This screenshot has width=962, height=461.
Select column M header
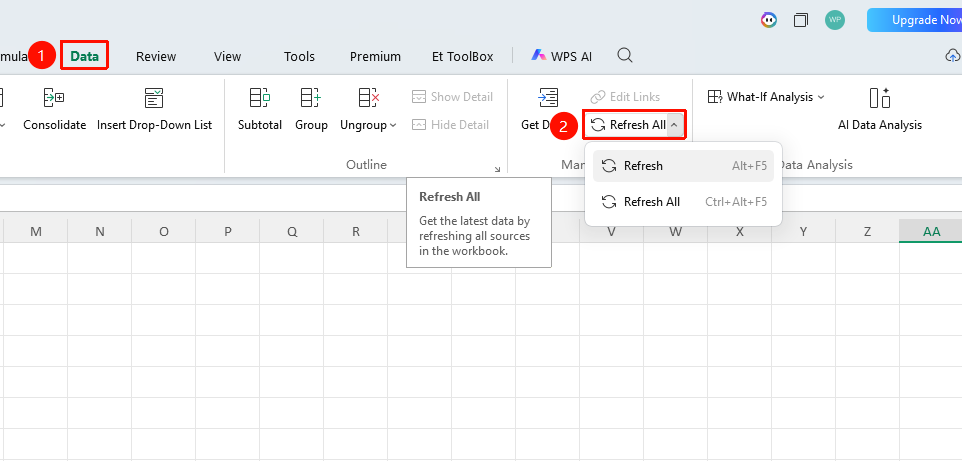point(36,231)
